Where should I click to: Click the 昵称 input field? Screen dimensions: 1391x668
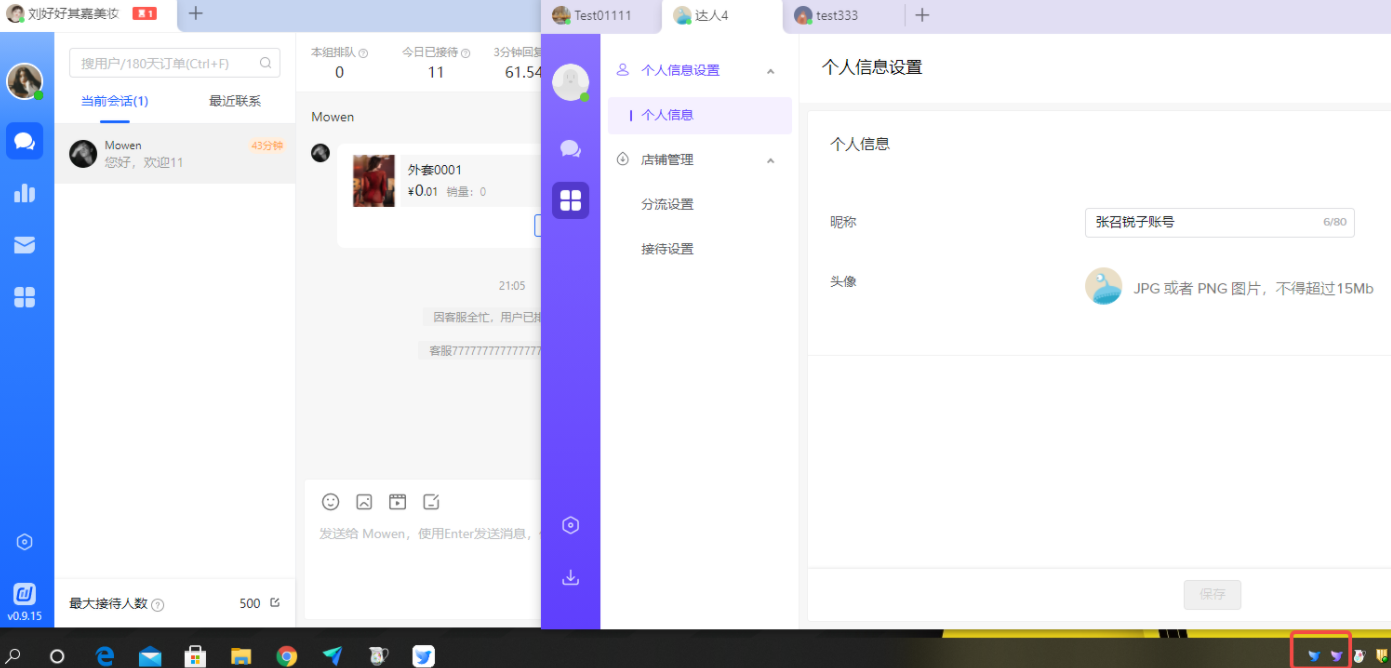(1205, 222)
